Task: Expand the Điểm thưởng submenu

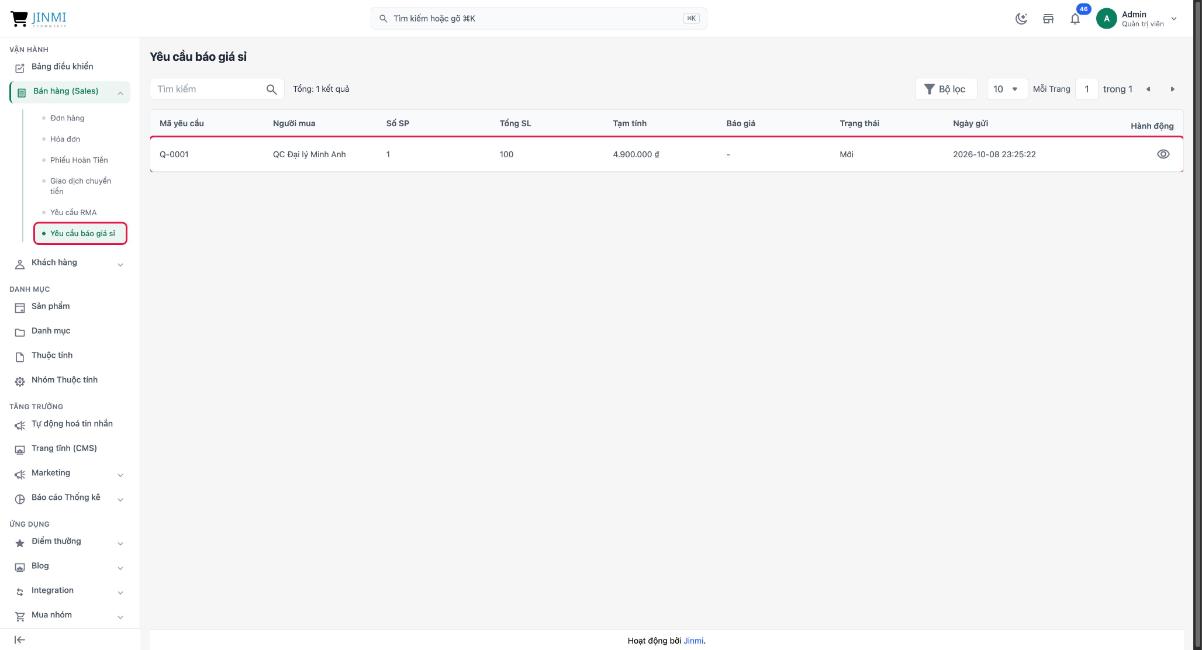Action: [x=120, y=543]
